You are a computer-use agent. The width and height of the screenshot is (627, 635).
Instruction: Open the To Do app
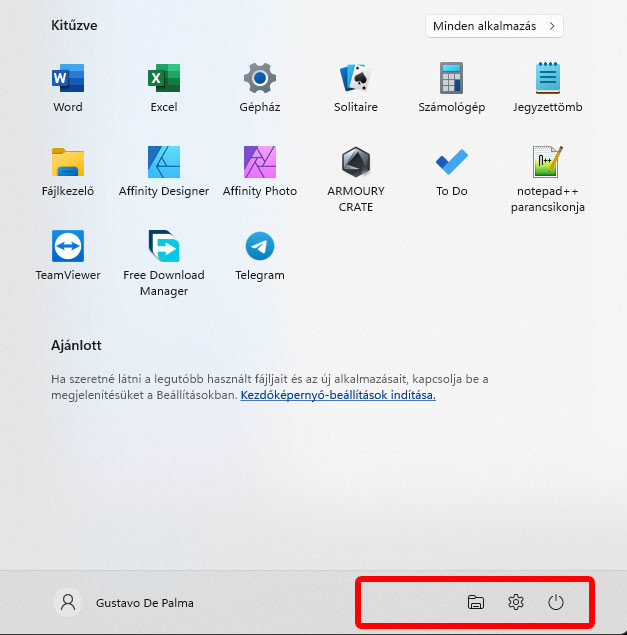tap(452, 163)
